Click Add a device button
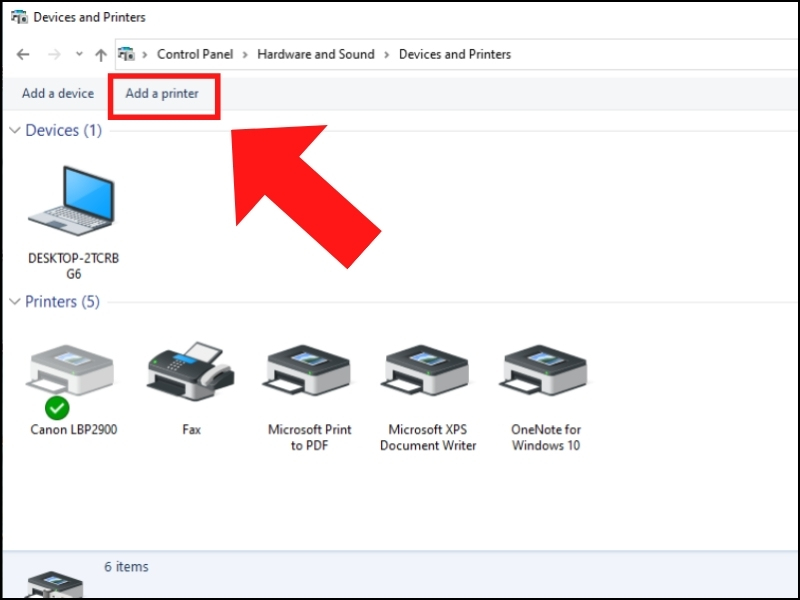 pos(58,93)
